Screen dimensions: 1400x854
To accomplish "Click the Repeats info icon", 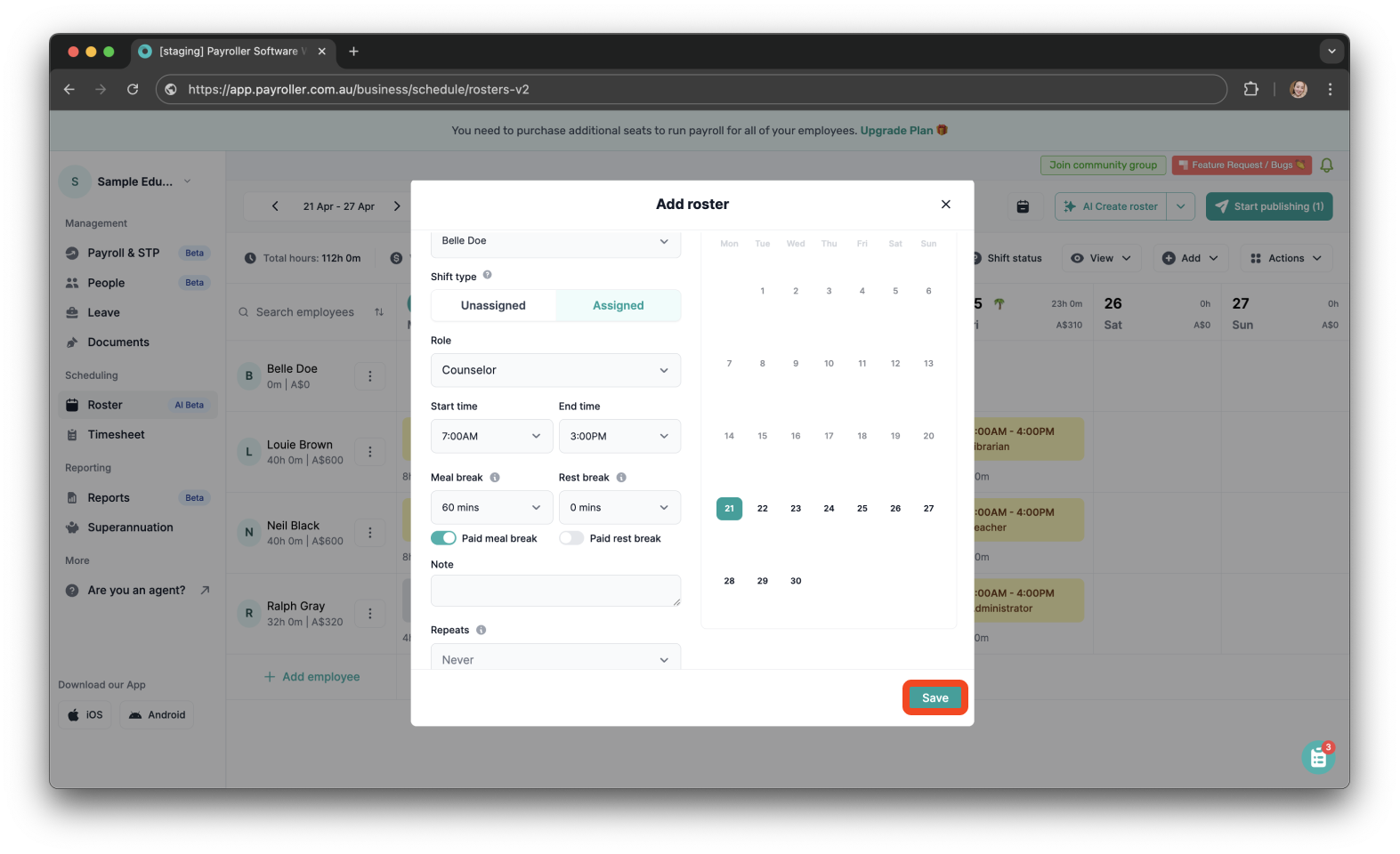I will 481,630.
